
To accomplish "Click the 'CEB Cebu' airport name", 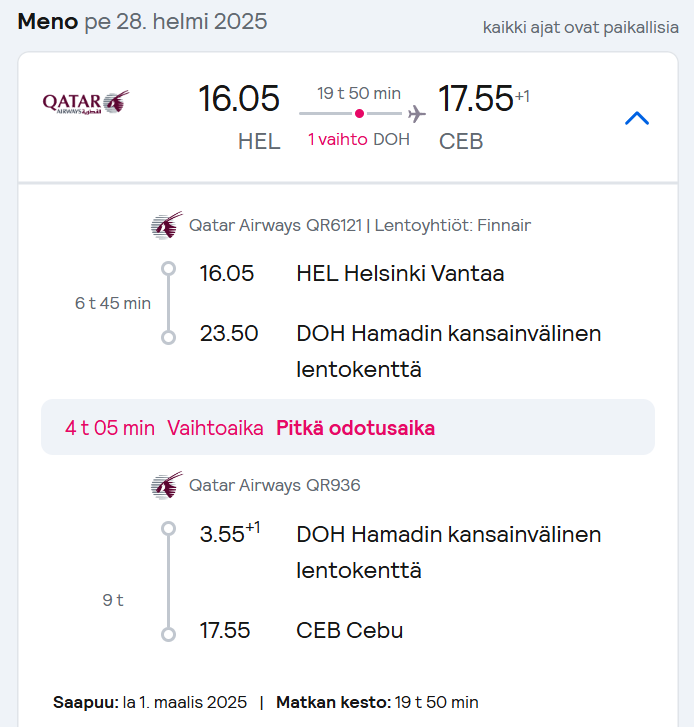I will pyautogui.click(x=350, y=631).
